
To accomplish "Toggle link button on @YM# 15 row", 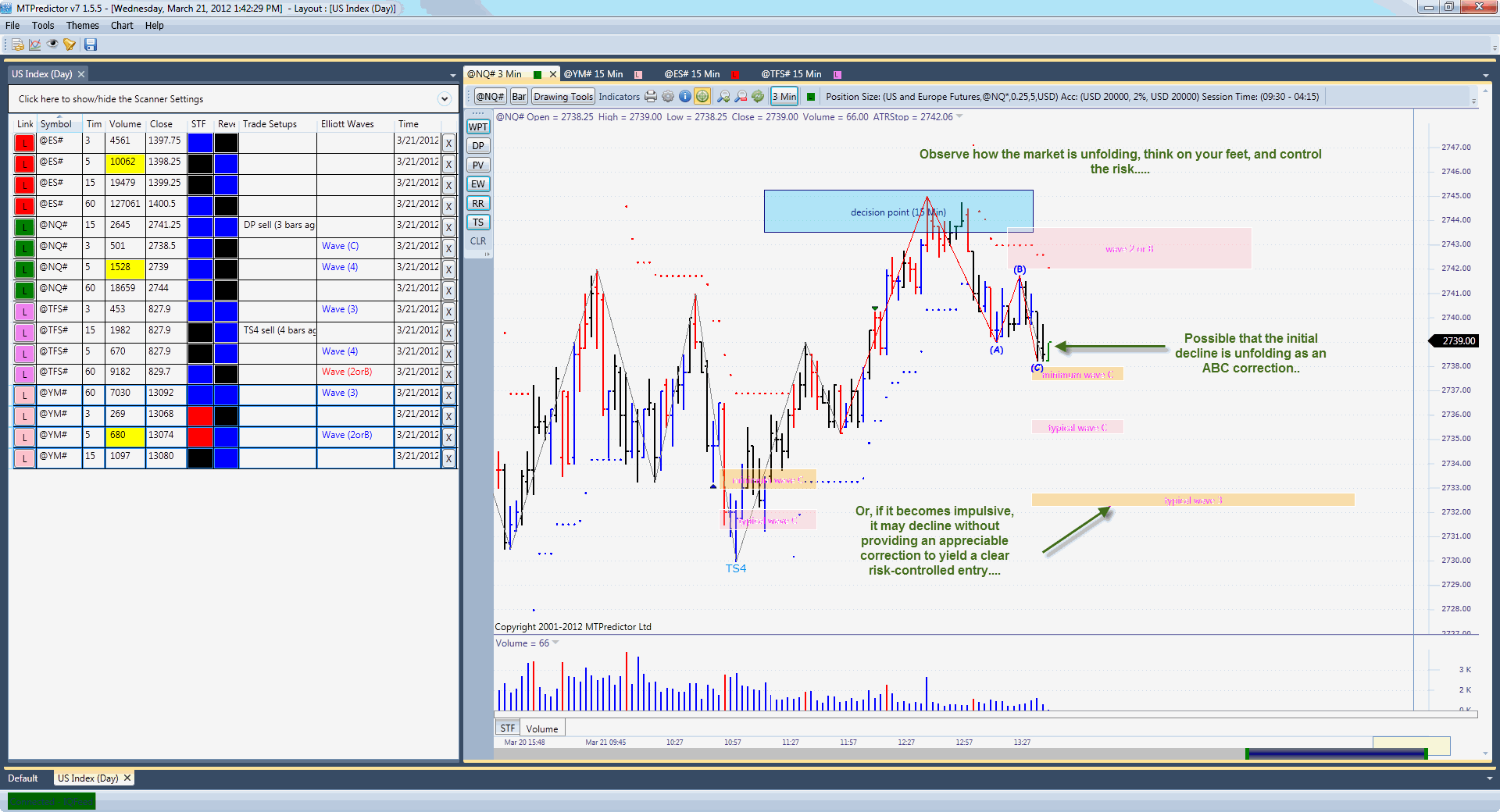I will pyautogui.click(x=25, y=458).
